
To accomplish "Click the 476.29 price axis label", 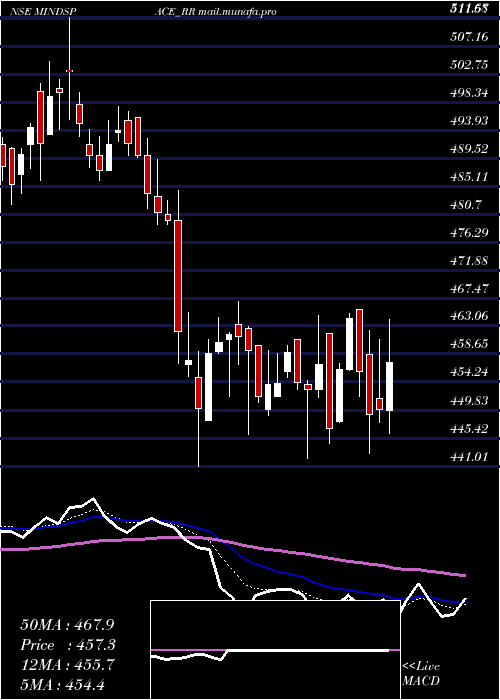I will point(469,233).
